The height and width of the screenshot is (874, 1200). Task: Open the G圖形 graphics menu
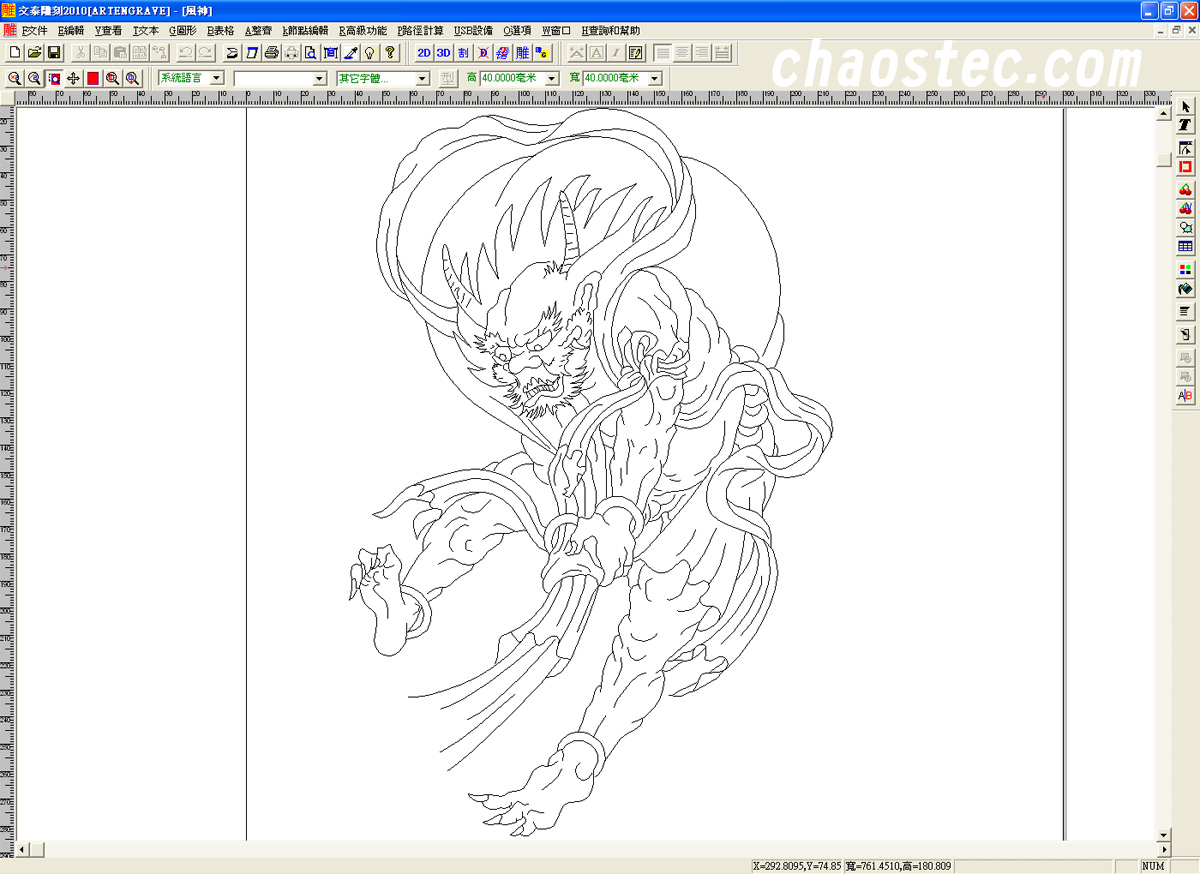[x=183, y=31]
